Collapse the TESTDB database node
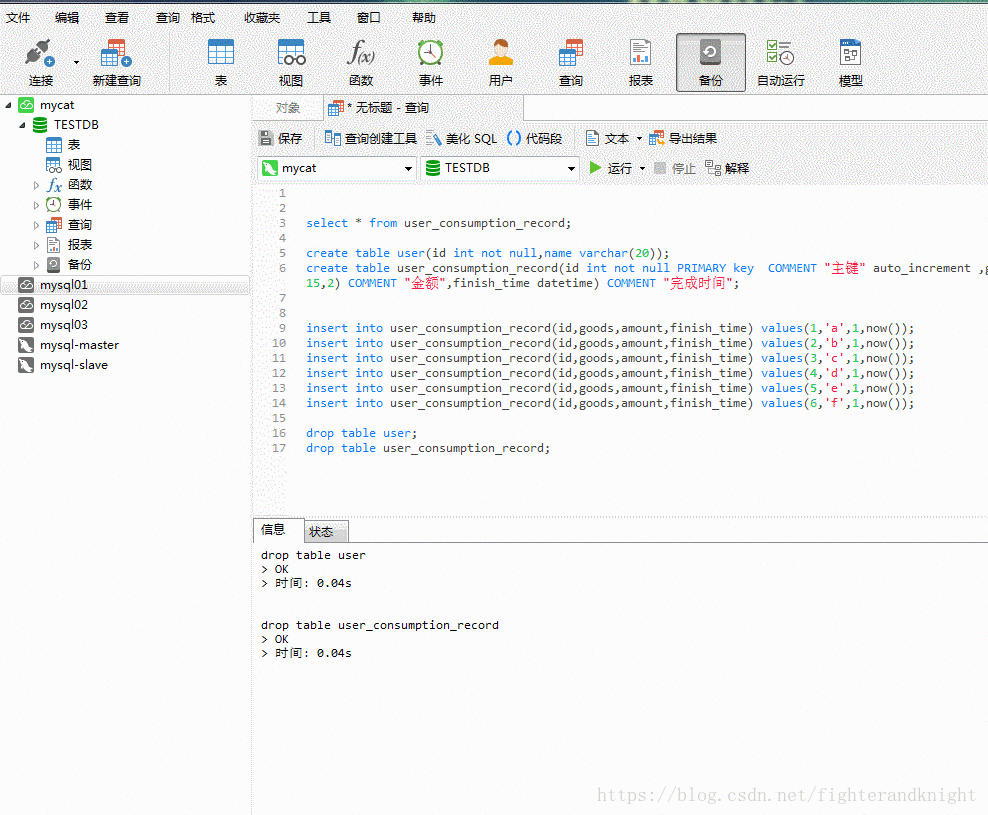 coord(22,125)
